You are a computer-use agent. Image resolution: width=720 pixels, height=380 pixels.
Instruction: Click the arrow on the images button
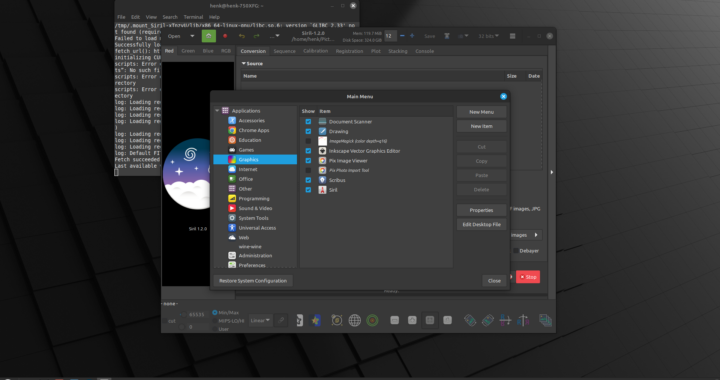click(x=536, y=235)
